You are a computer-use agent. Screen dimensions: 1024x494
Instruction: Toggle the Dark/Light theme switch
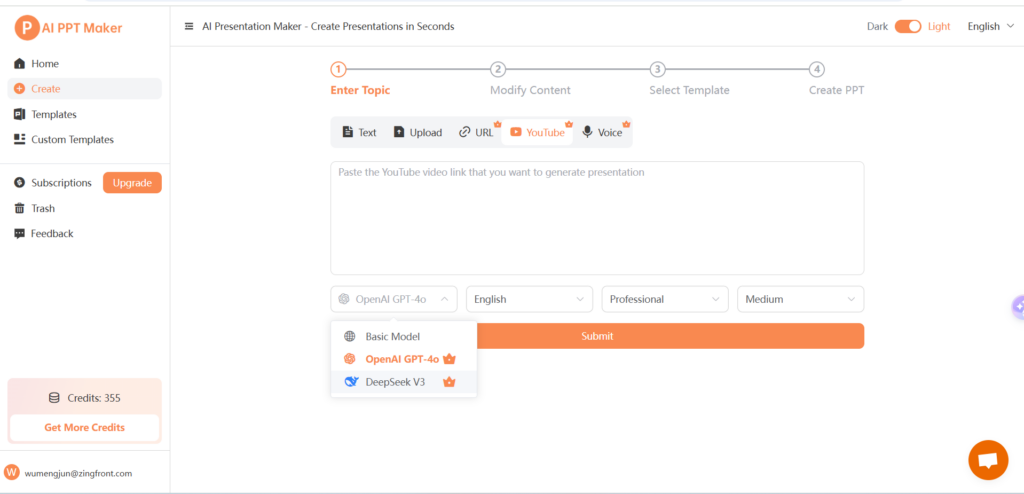click(907, 27)
